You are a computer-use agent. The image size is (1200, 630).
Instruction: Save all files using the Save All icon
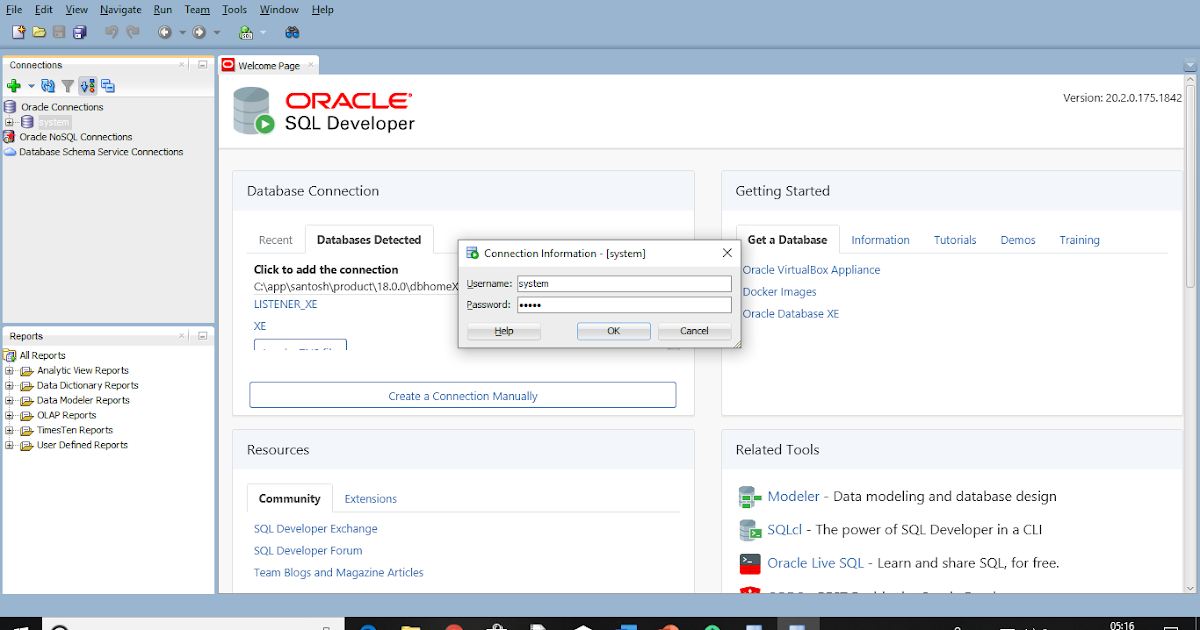(79, 32)
